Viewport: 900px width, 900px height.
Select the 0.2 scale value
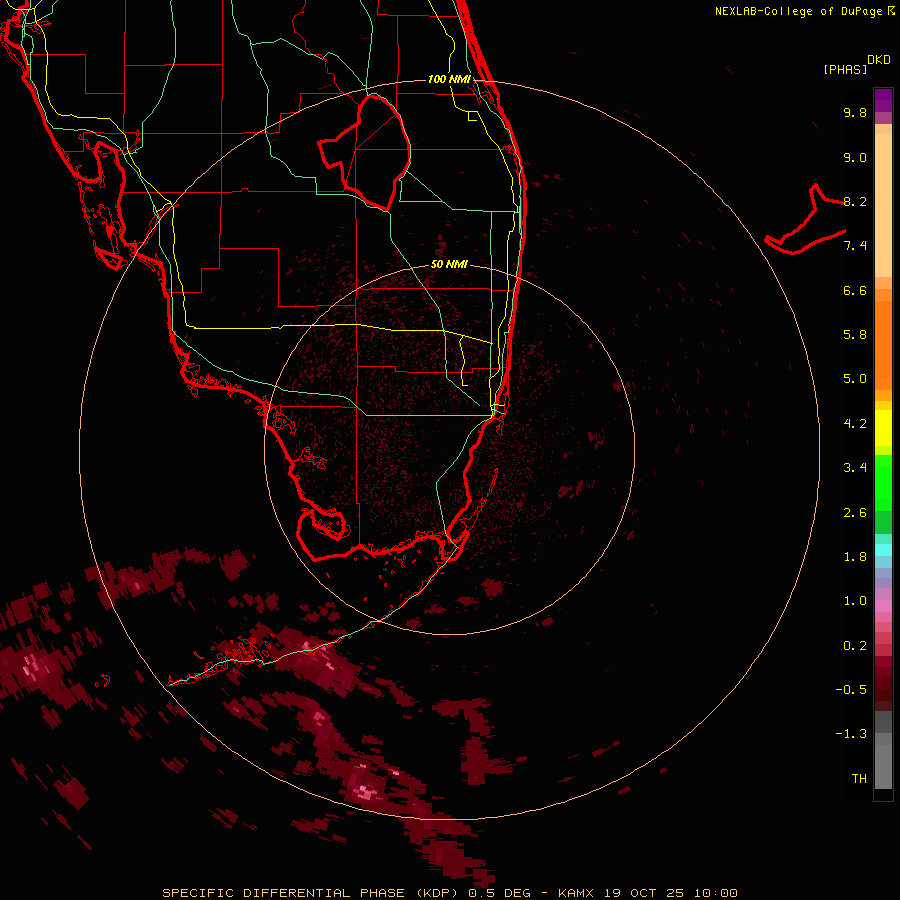(855, 646)
